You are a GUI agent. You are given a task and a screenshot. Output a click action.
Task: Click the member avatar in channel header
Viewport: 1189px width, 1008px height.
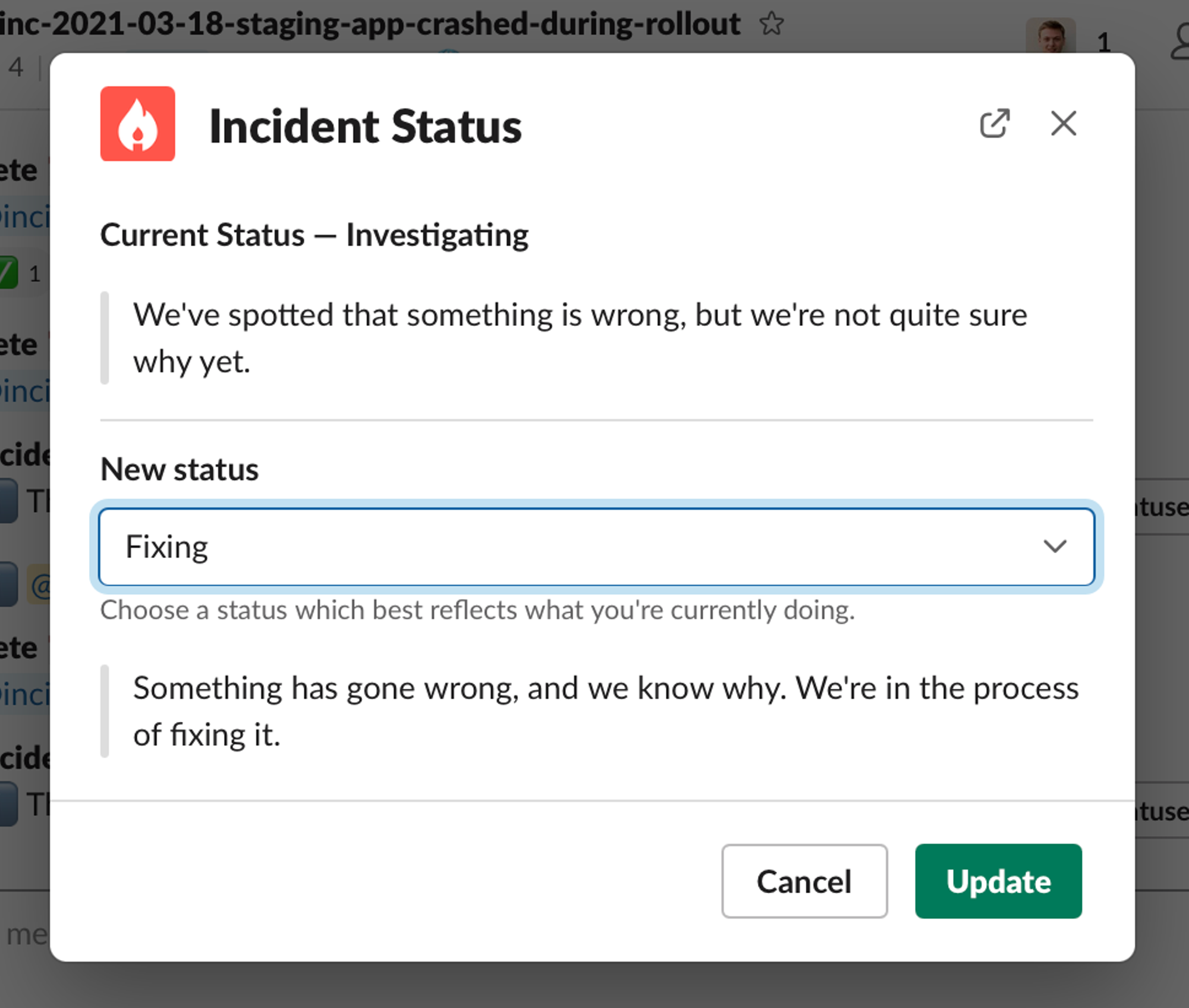coord(1050,37)
